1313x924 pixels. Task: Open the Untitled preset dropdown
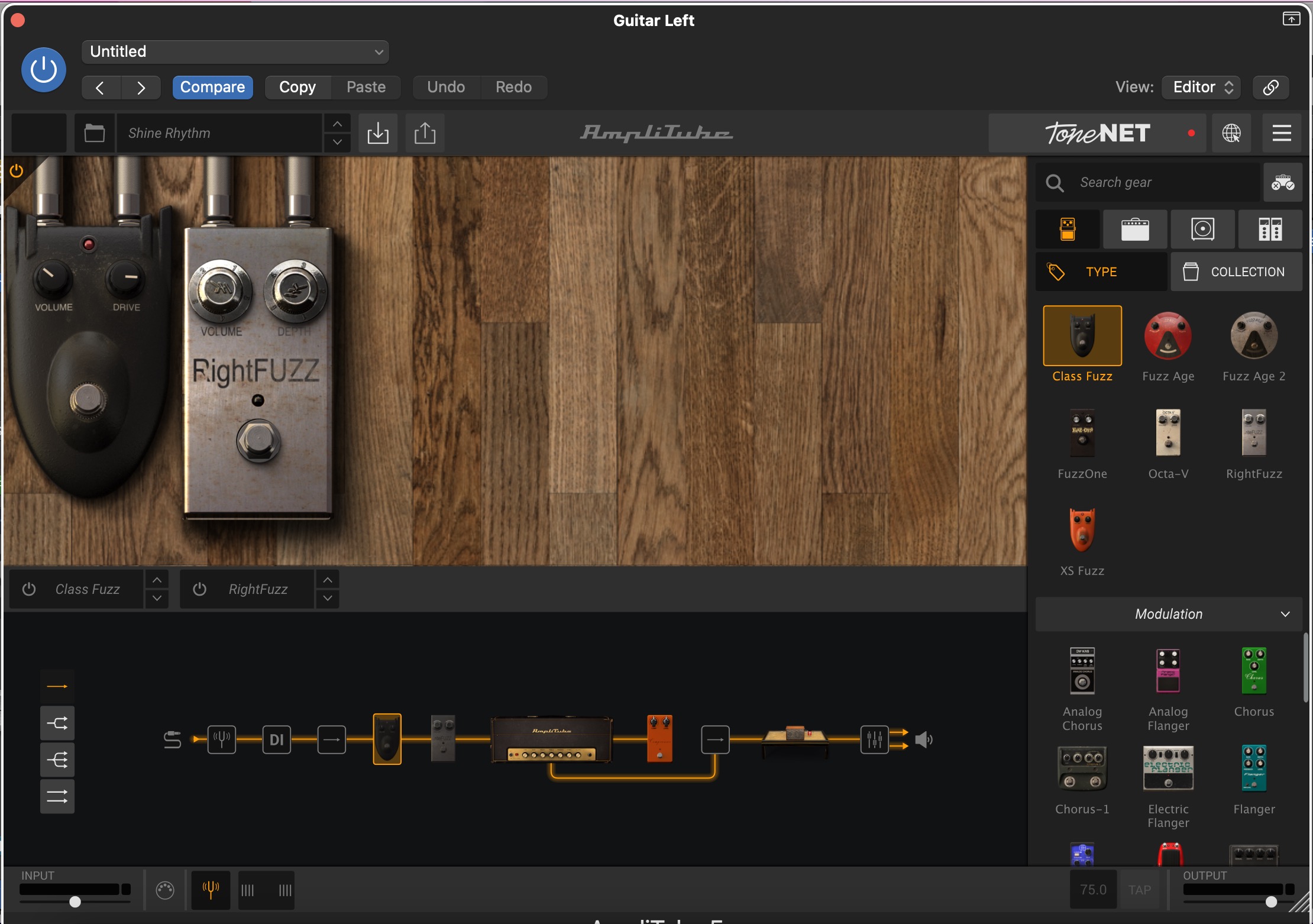click(235, 51)
